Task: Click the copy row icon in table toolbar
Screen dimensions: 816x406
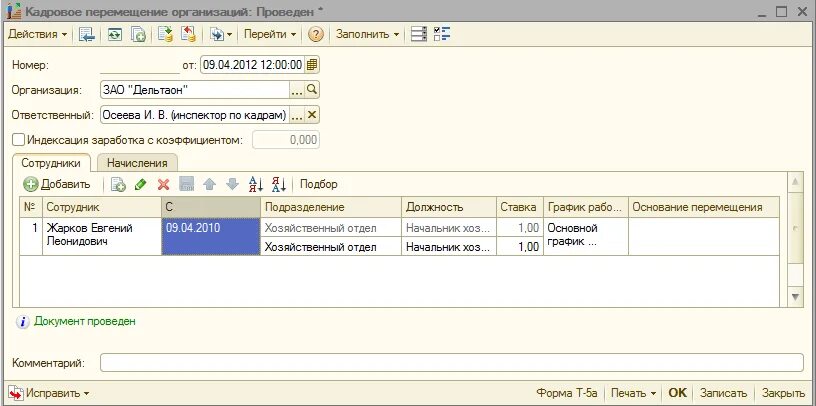Action: pyautogui.click(x=119, y=184)
